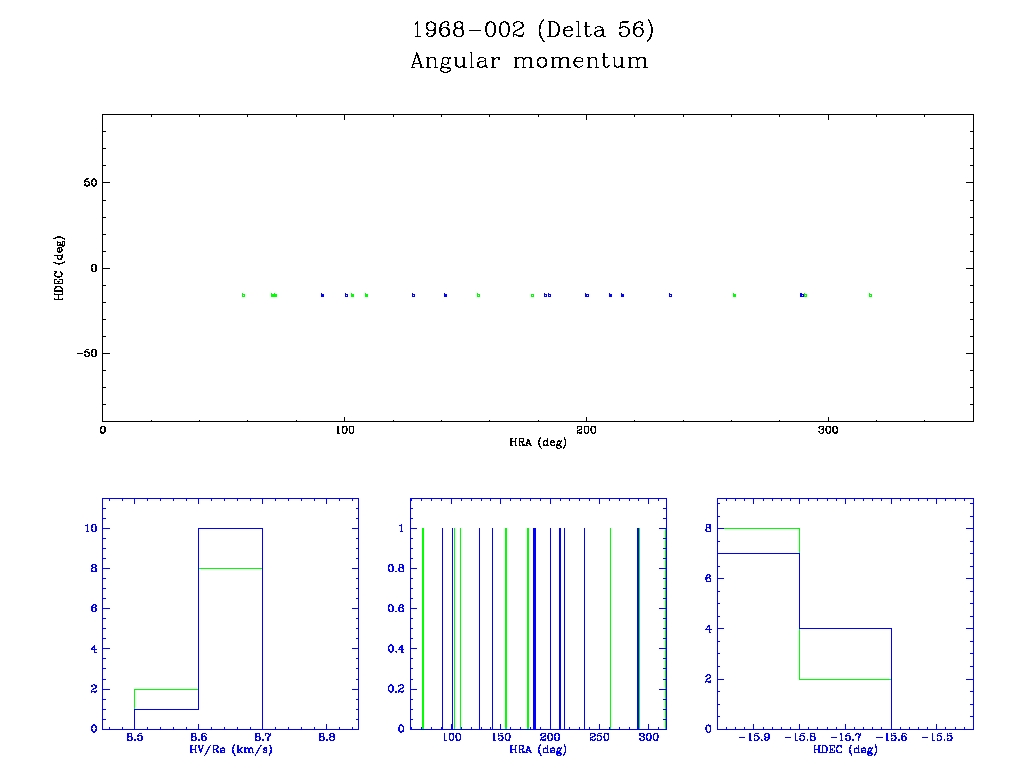Click the isolated blue scatter point near HRA 235
The height and width of the screenshot is (768, 1024).
(x=670, y=295)
